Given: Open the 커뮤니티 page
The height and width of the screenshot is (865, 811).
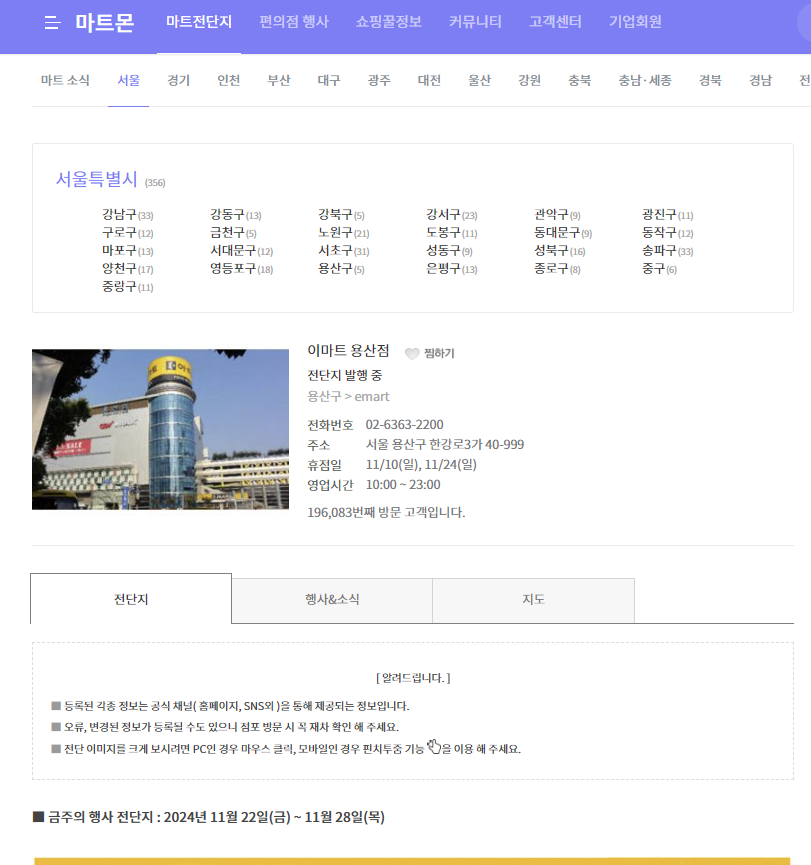Looking at the screenshot, I should pyautogui.click(x=474, y=22).
